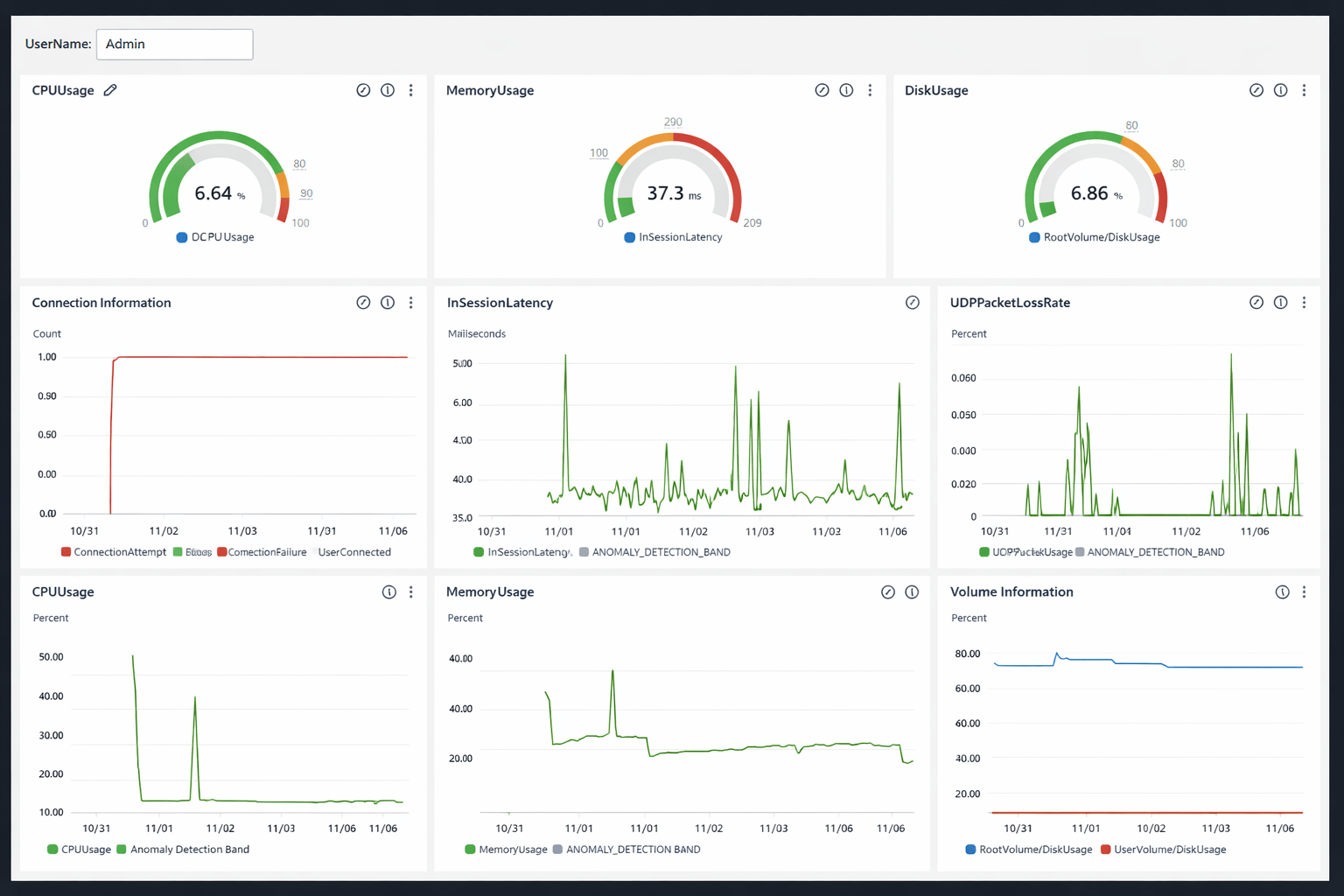Click green swatch beside UDP packet legend entry
This screenshot has width=1344, height=896.
(x=984, y=552)
